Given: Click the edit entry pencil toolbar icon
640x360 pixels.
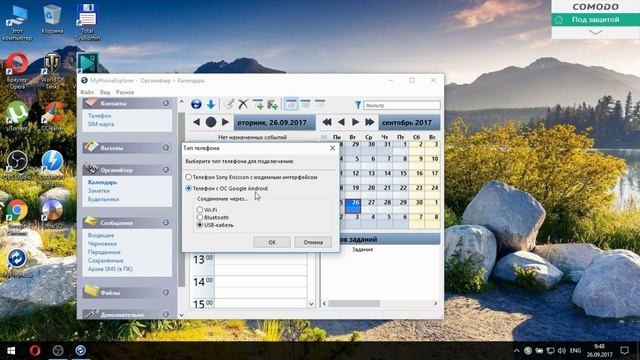Looking at the screenshot, I should 229,104.
